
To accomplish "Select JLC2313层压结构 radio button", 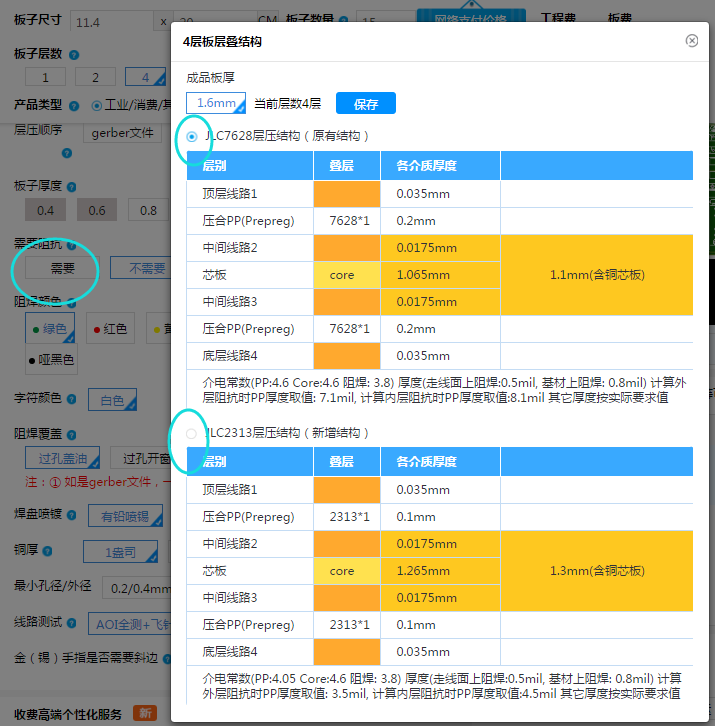I will (x=192, y=433).
